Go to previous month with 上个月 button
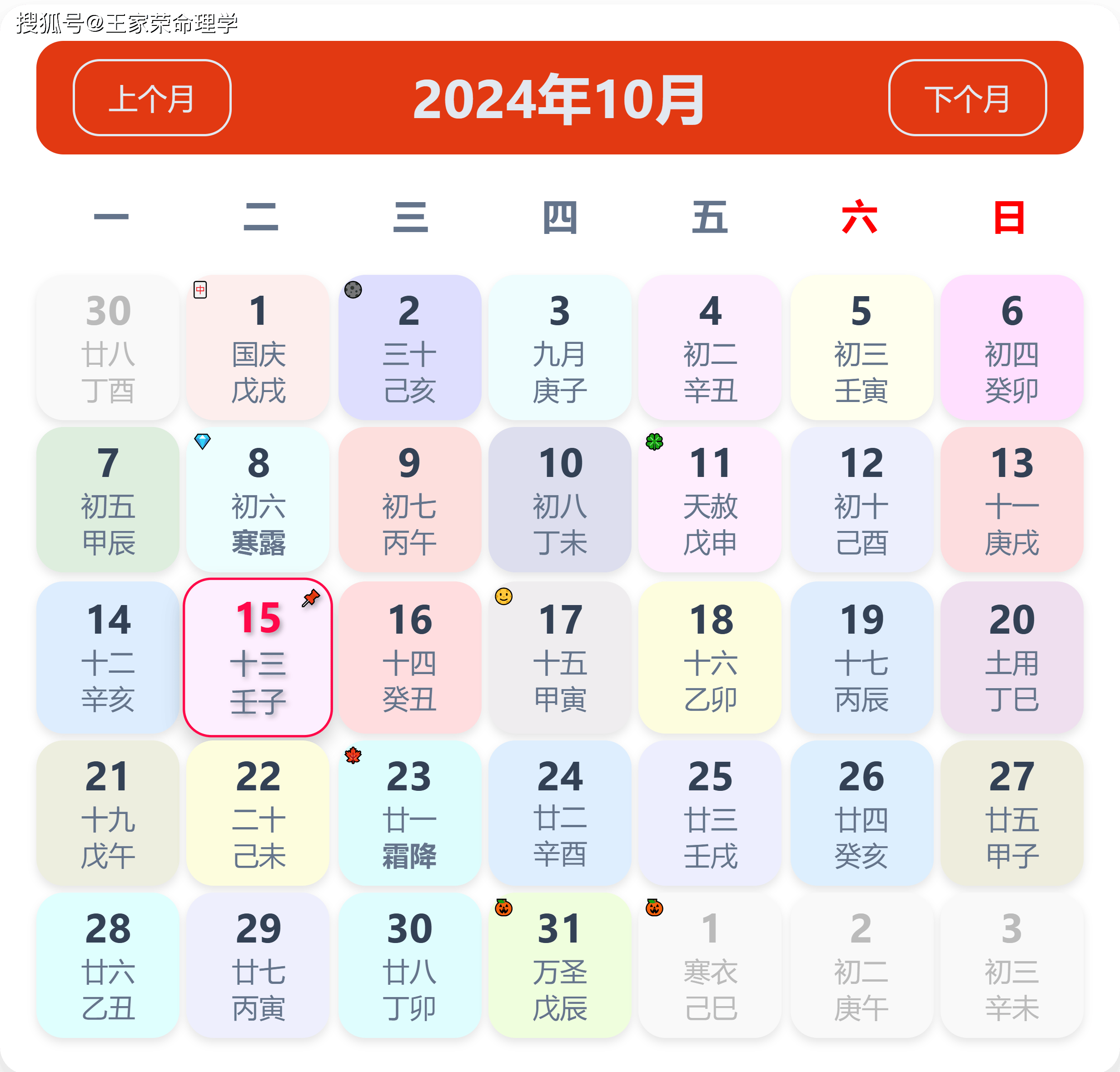The height and width of the screenshot is (1072, 1120). 152,98
